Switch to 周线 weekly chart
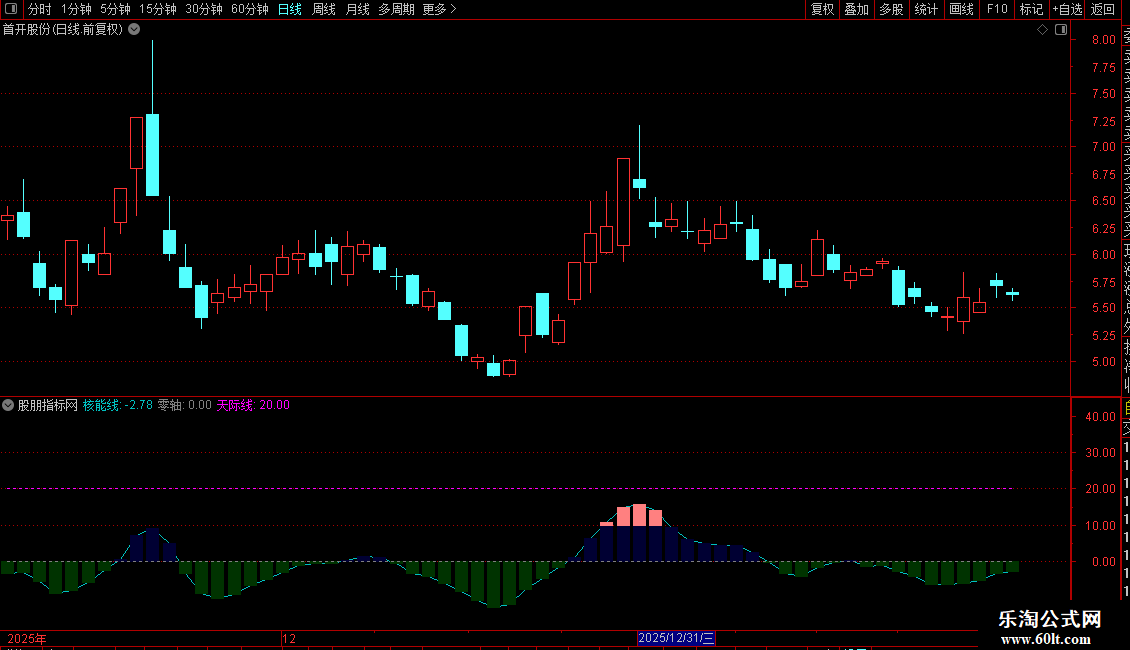Image resolution: width=1130 pixels, height=650 pixels. [324, 9]
